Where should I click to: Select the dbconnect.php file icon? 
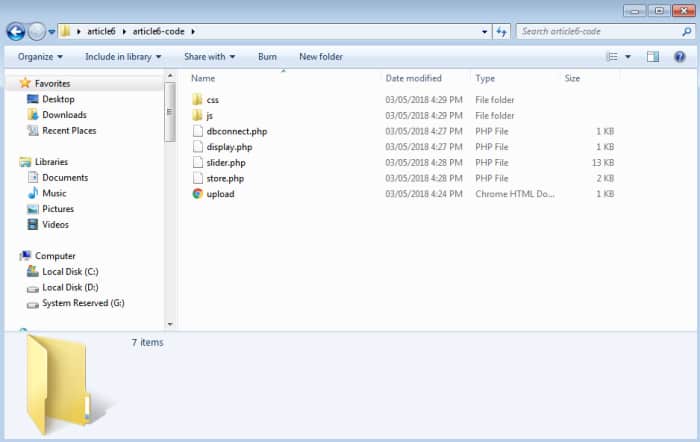(x=197, y=131)
